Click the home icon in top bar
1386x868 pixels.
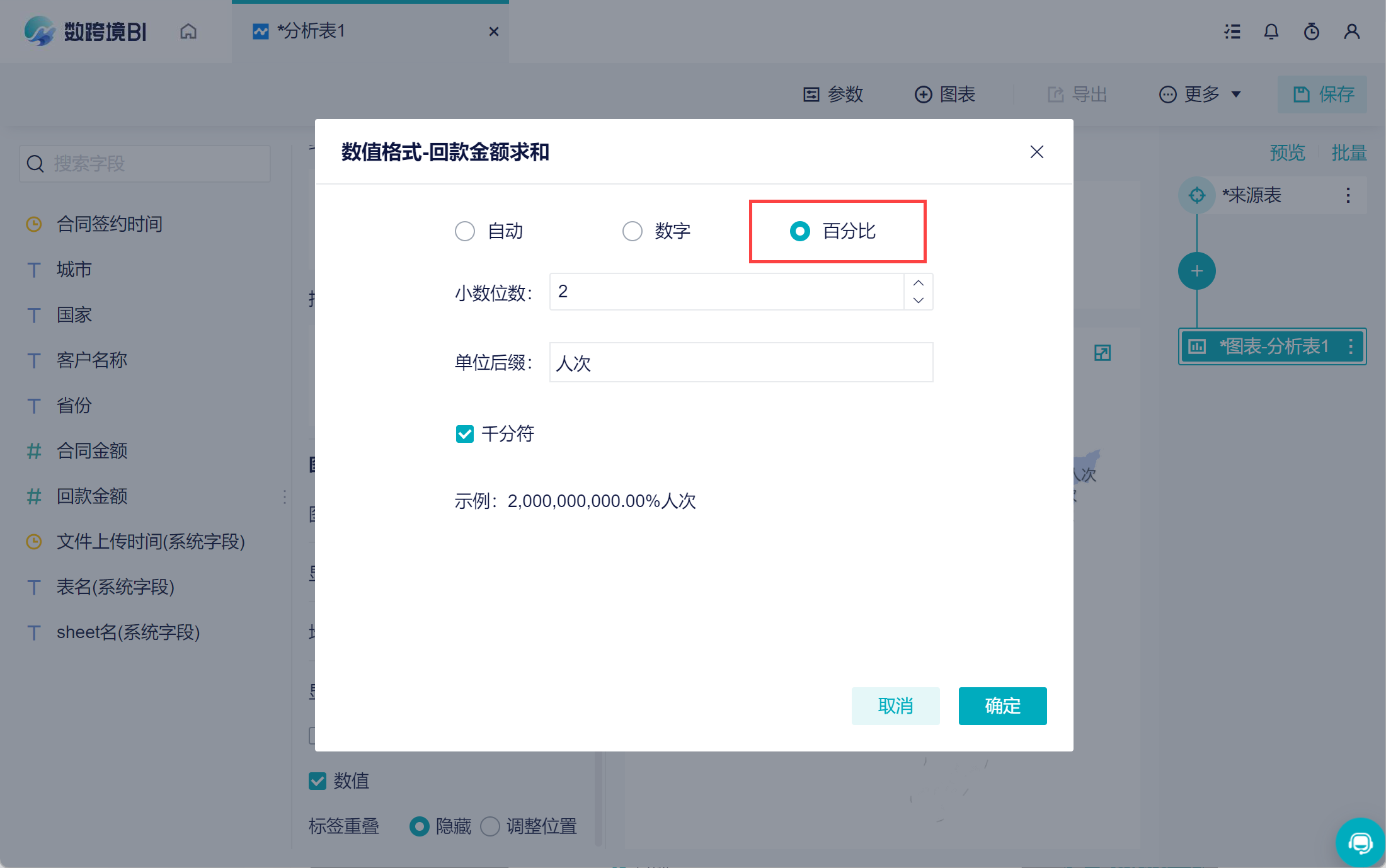click(x=188, y=31)
